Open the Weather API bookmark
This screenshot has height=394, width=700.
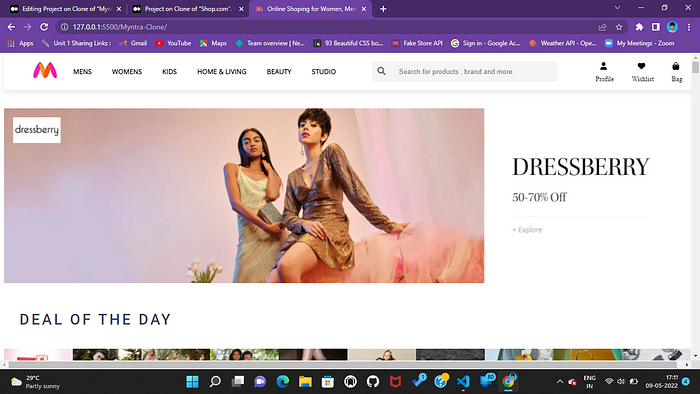[562, 43]
